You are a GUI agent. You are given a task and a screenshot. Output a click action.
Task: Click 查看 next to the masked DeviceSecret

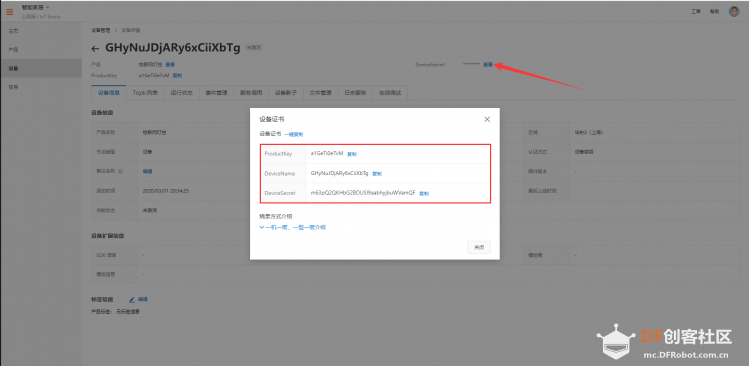488,65
